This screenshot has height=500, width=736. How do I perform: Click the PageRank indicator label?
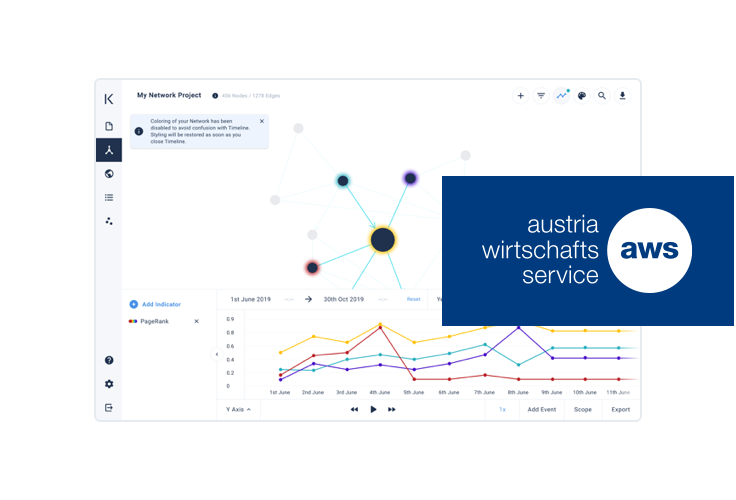[x=154, y=322]
